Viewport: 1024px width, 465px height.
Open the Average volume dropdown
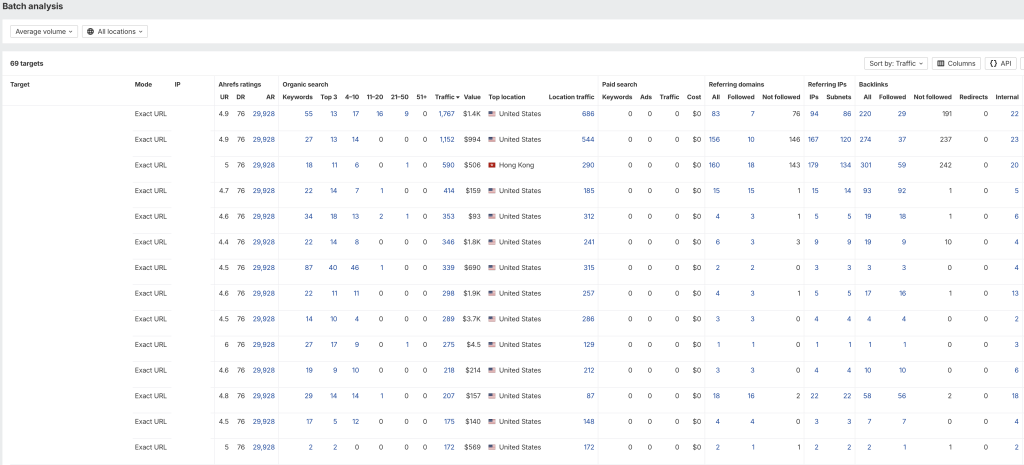tap(44, 31)
